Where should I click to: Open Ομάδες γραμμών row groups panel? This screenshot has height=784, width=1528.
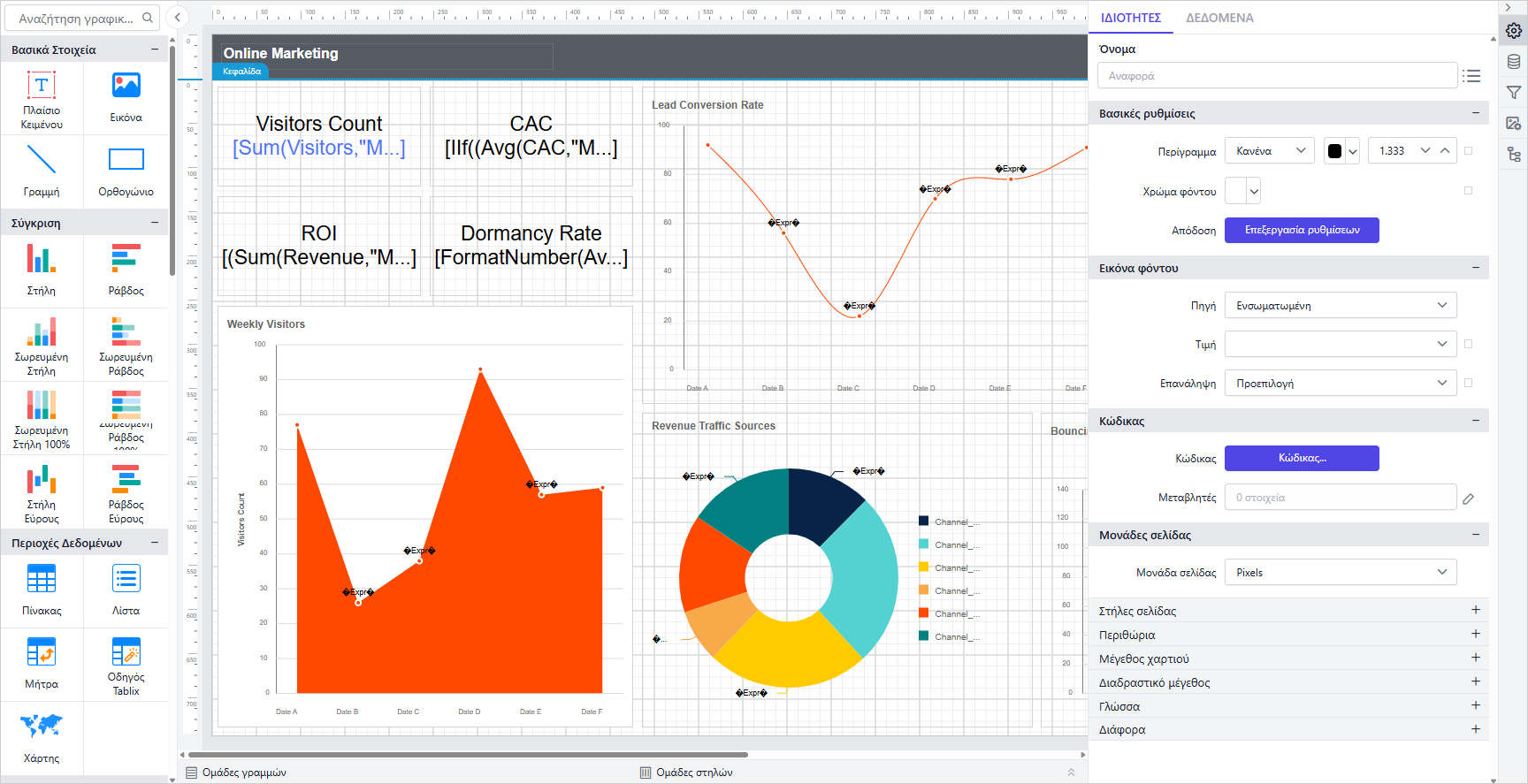coord(236,773)
